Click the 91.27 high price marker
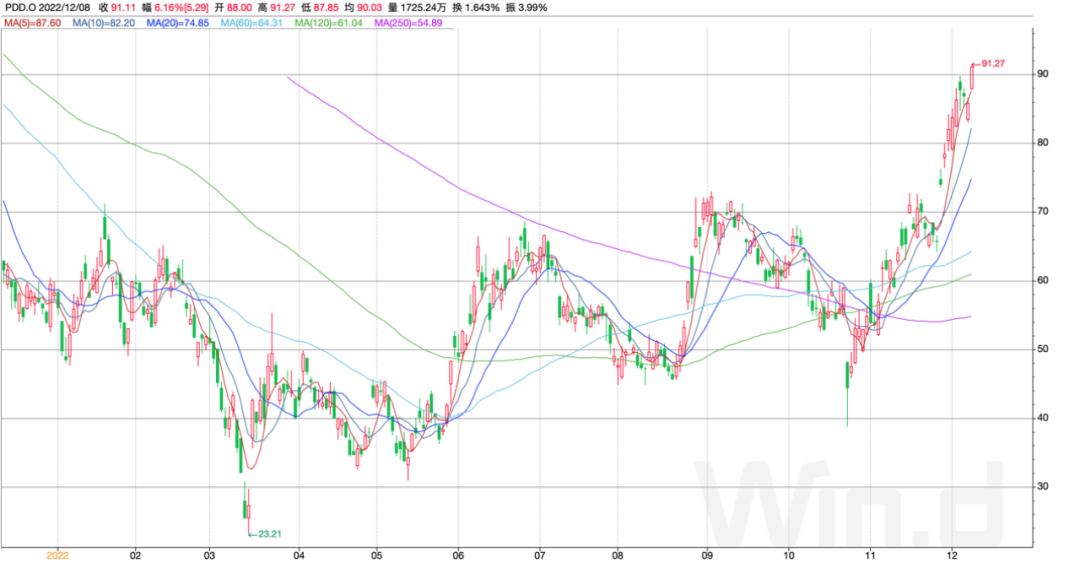Viewport: 1080px width, 563px height. pos(993,63)
